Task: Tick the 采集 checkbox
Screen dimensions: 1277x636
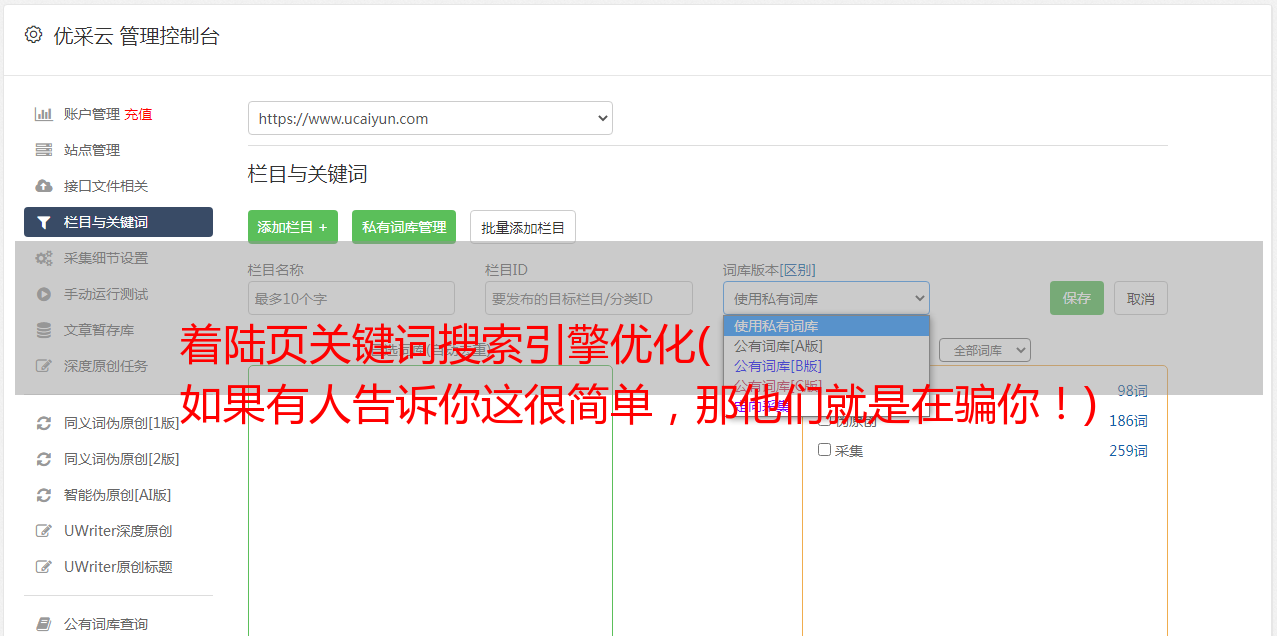Action: coord(825,450)
